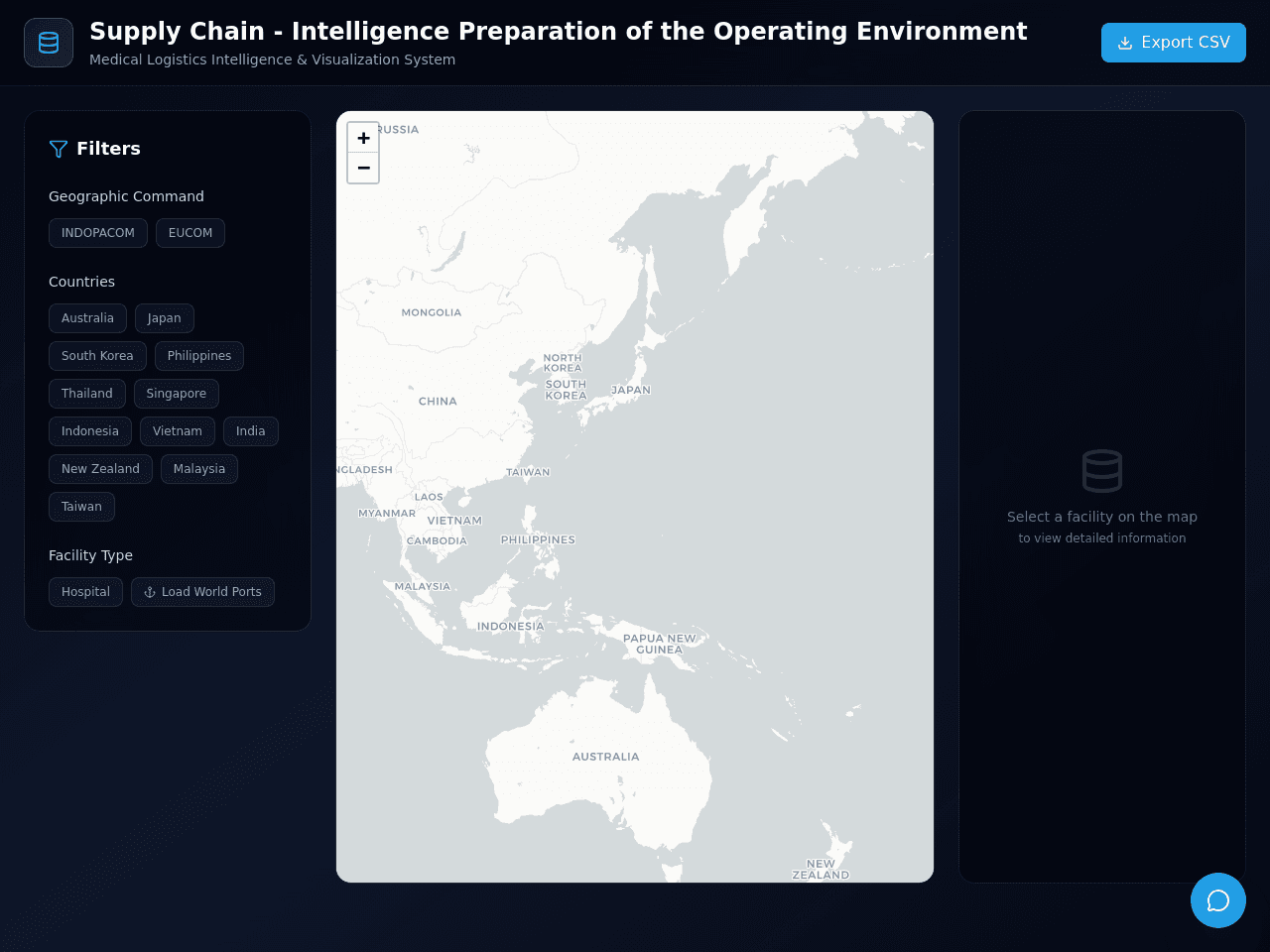Toggle New Zealand country filter
The image size is (1270, 952).
(x=100, y=469)
